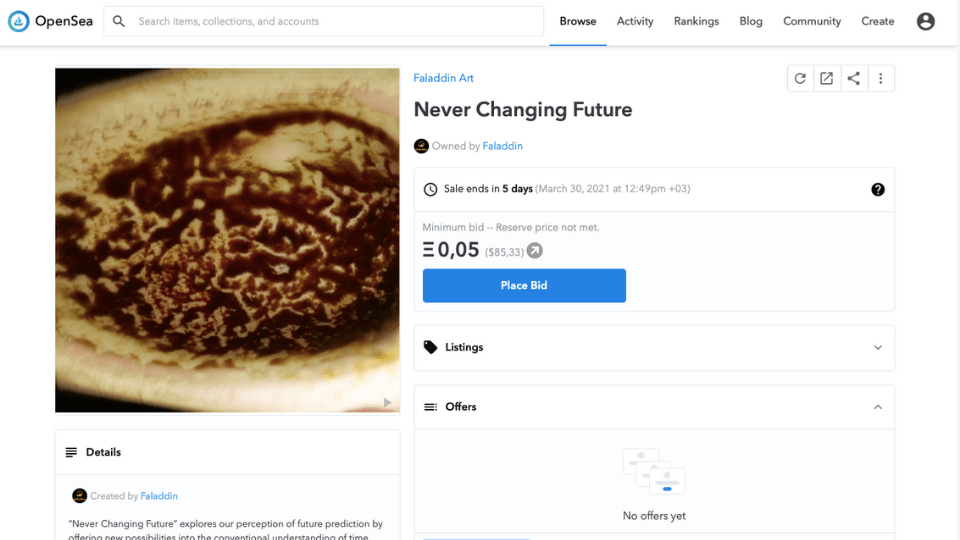Click the refresh metadata icon
This screenshot has width=960, height=540.
(x=800, y=78)
